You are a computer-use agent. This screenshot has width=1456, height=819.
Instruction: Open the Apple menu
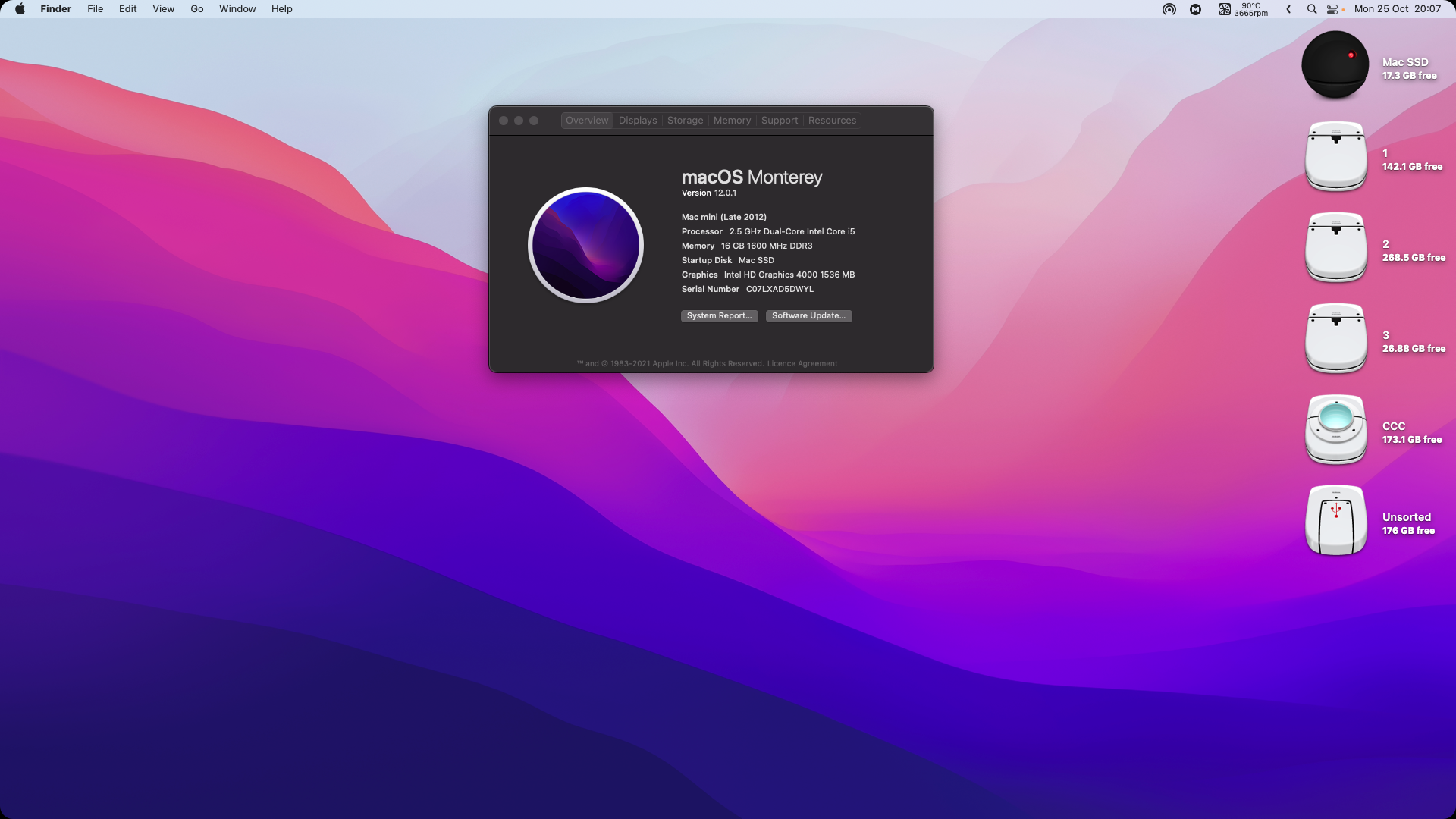pos(20,9)
